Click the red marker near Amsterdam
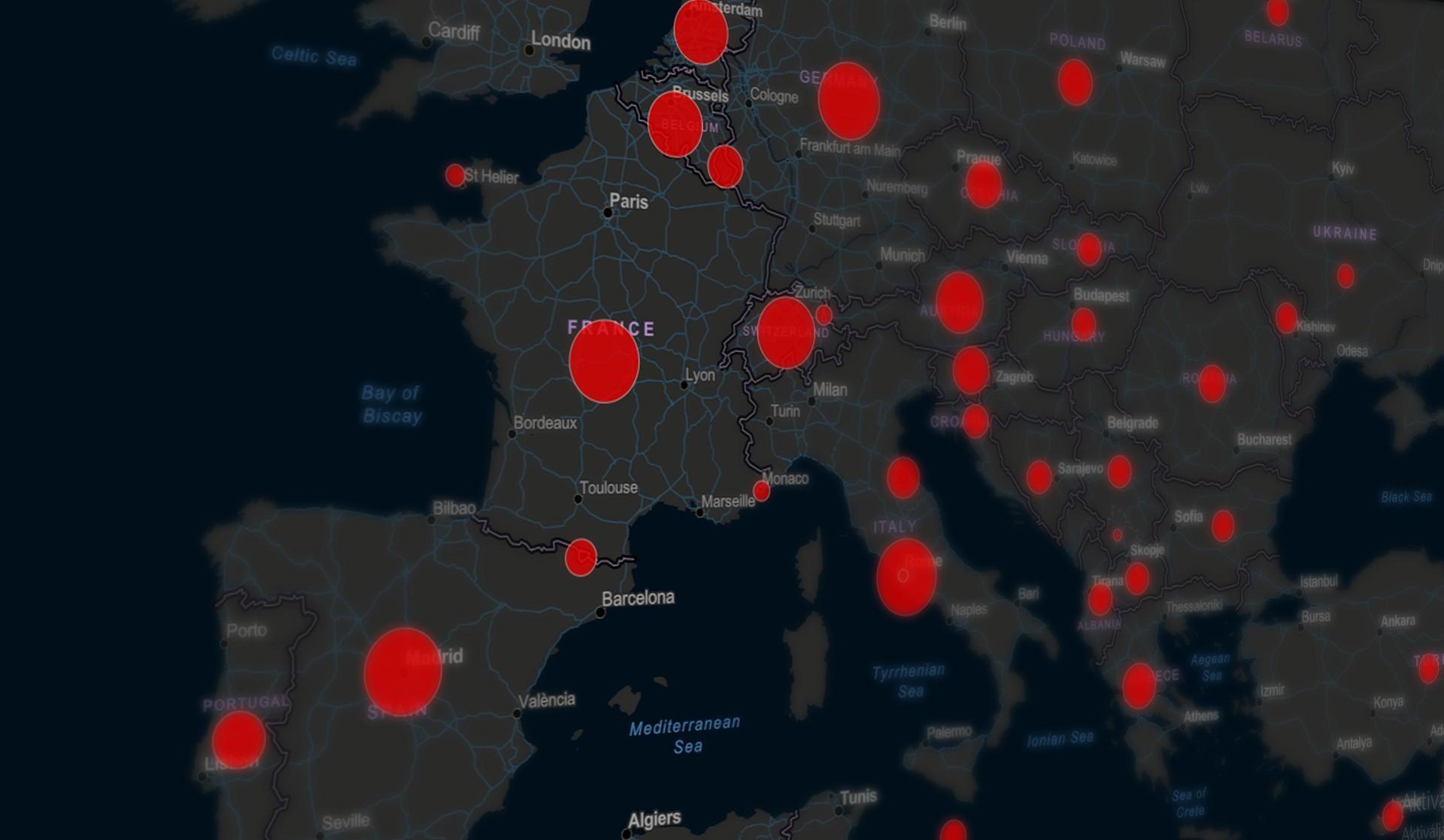The image size is (1444, 840). pyautogui.click(x=700, y=32)
